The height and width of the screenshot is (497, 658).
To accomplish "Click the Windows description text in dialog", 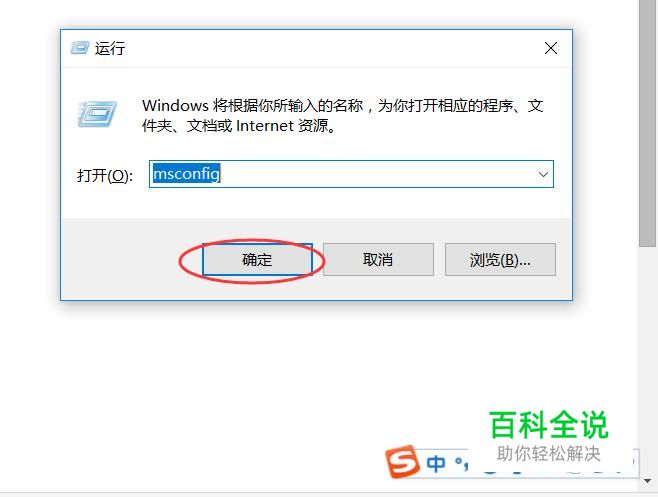I will (x=343, y=115).
